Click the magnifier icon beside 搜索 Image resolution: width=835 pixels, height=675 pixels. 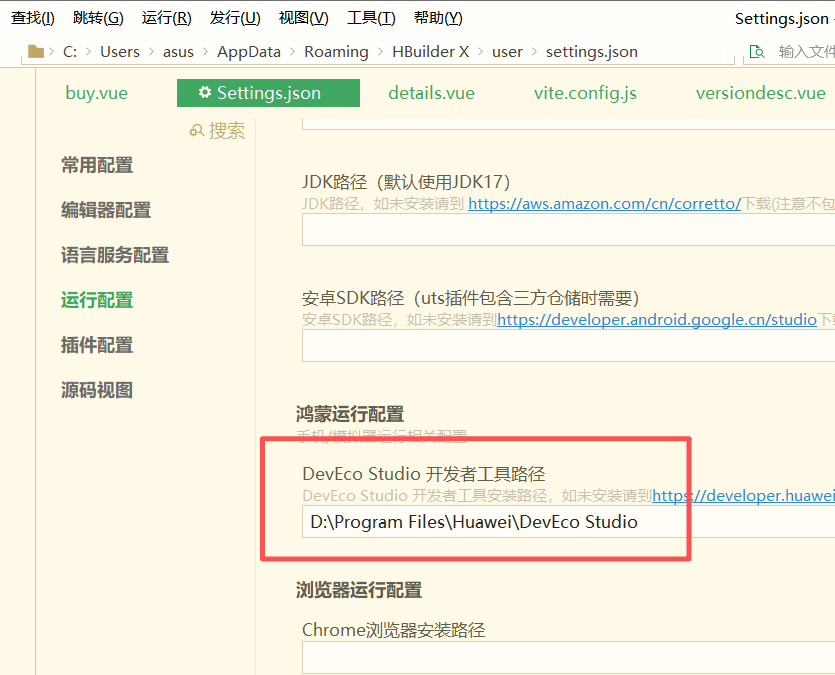197,130
